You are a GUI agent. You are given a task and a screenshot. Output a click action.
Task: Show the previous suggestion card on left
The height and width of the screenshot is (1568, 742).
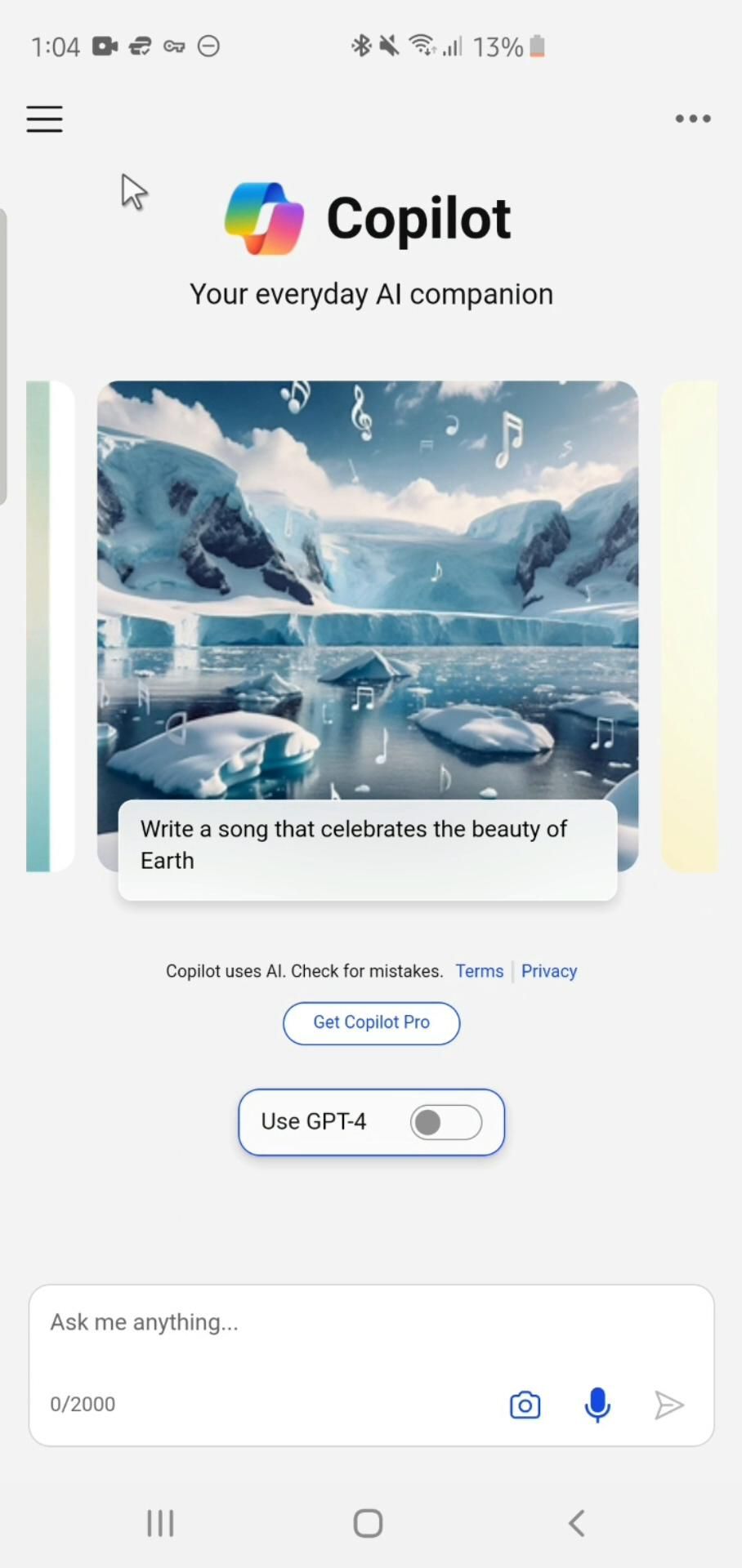50,626
